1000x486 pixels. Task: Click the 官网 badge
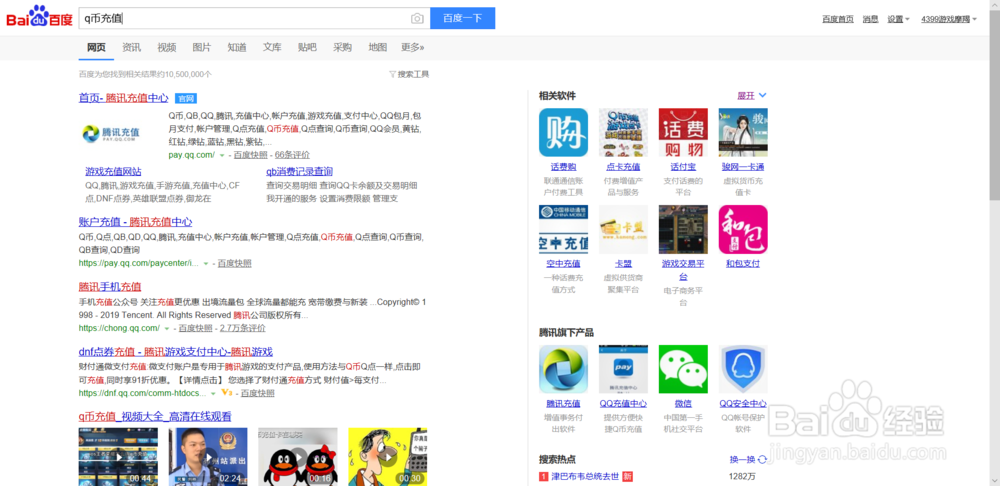[186, 98]
